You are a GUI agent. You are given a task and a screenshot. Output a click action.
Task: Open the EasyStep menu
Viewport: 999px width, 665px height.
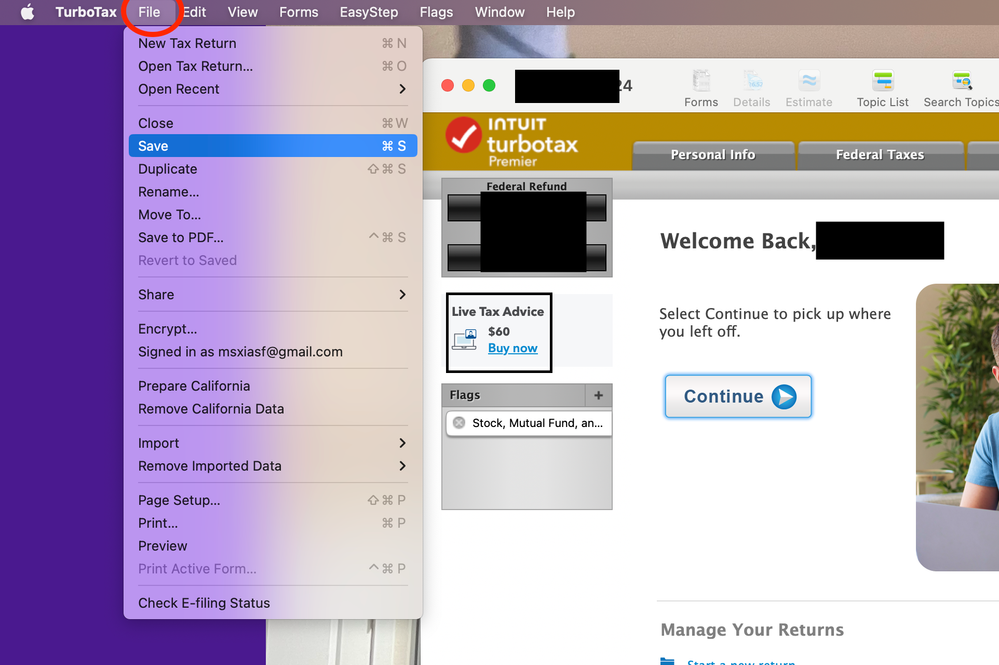[369, 12]
